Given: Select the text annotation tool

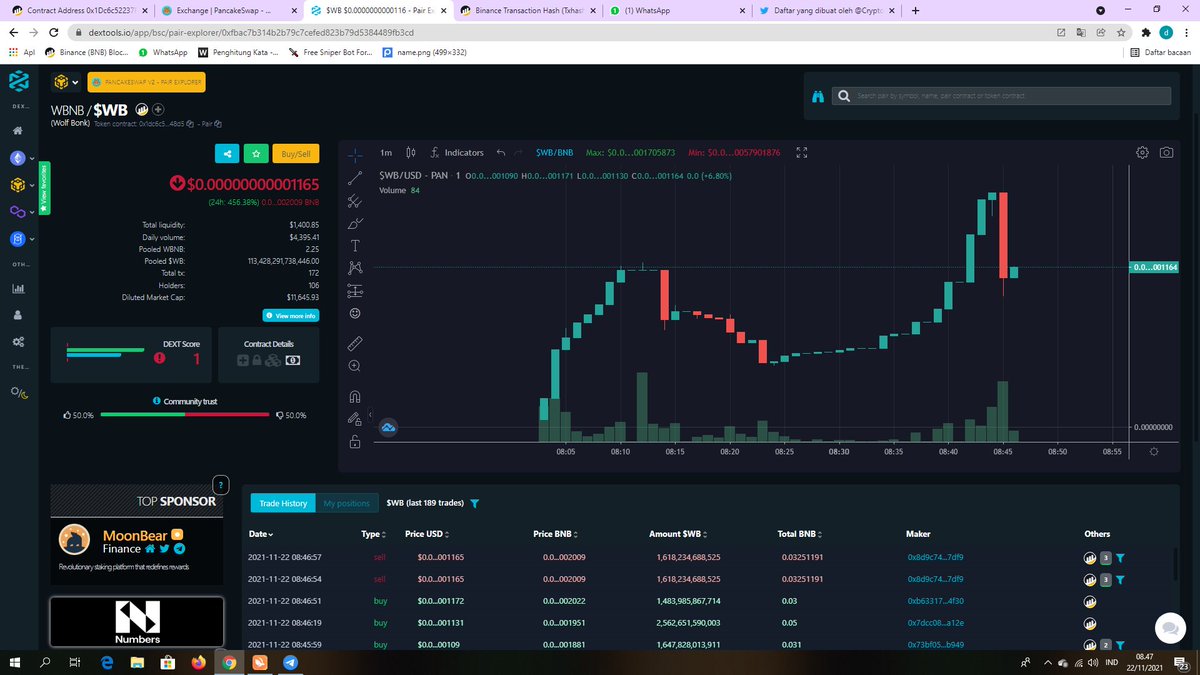Looking at the screenshot, I should [x=355, y=245].
